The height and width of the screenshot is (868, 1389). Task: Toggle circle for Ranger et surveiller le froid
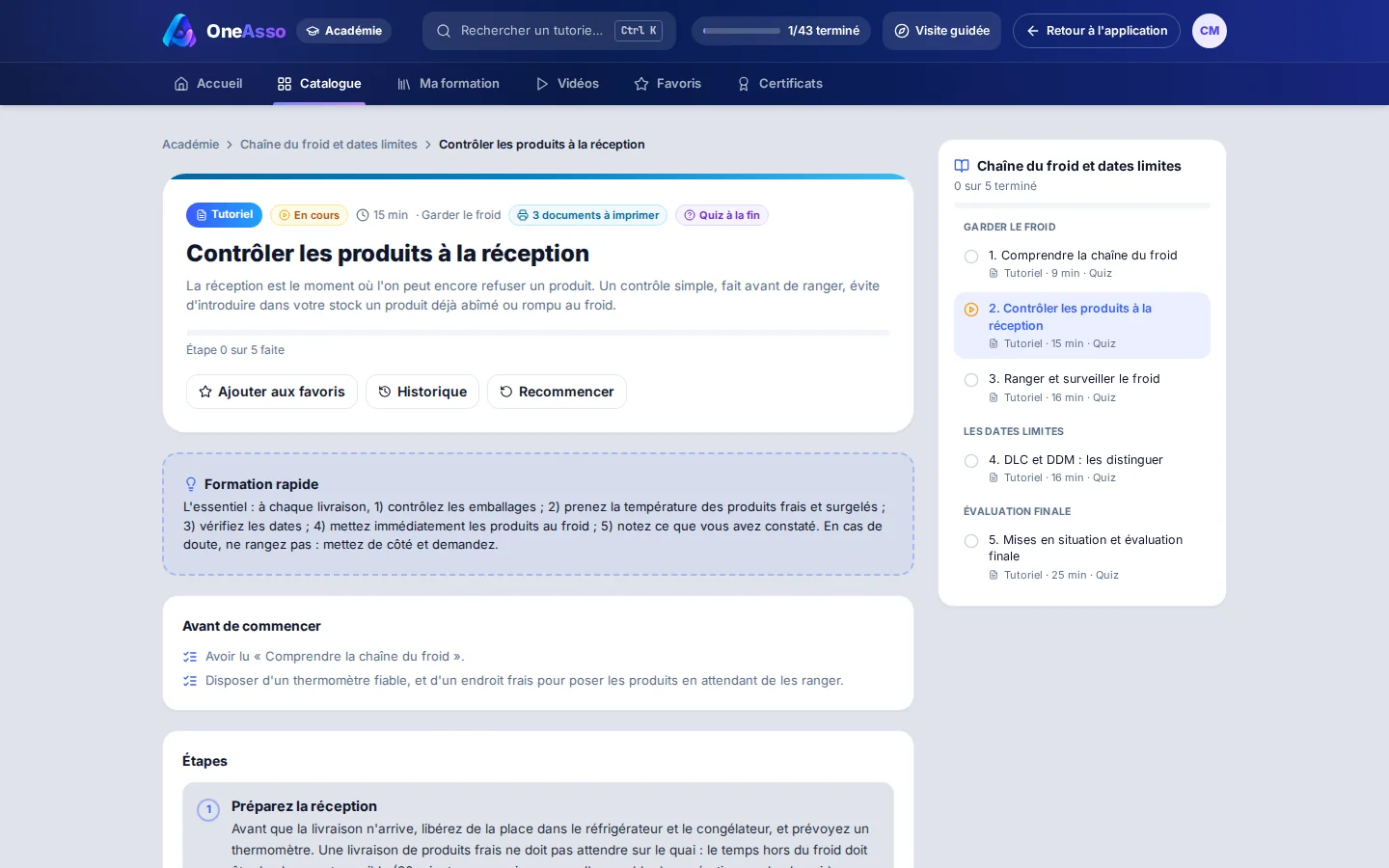[971, 380]
